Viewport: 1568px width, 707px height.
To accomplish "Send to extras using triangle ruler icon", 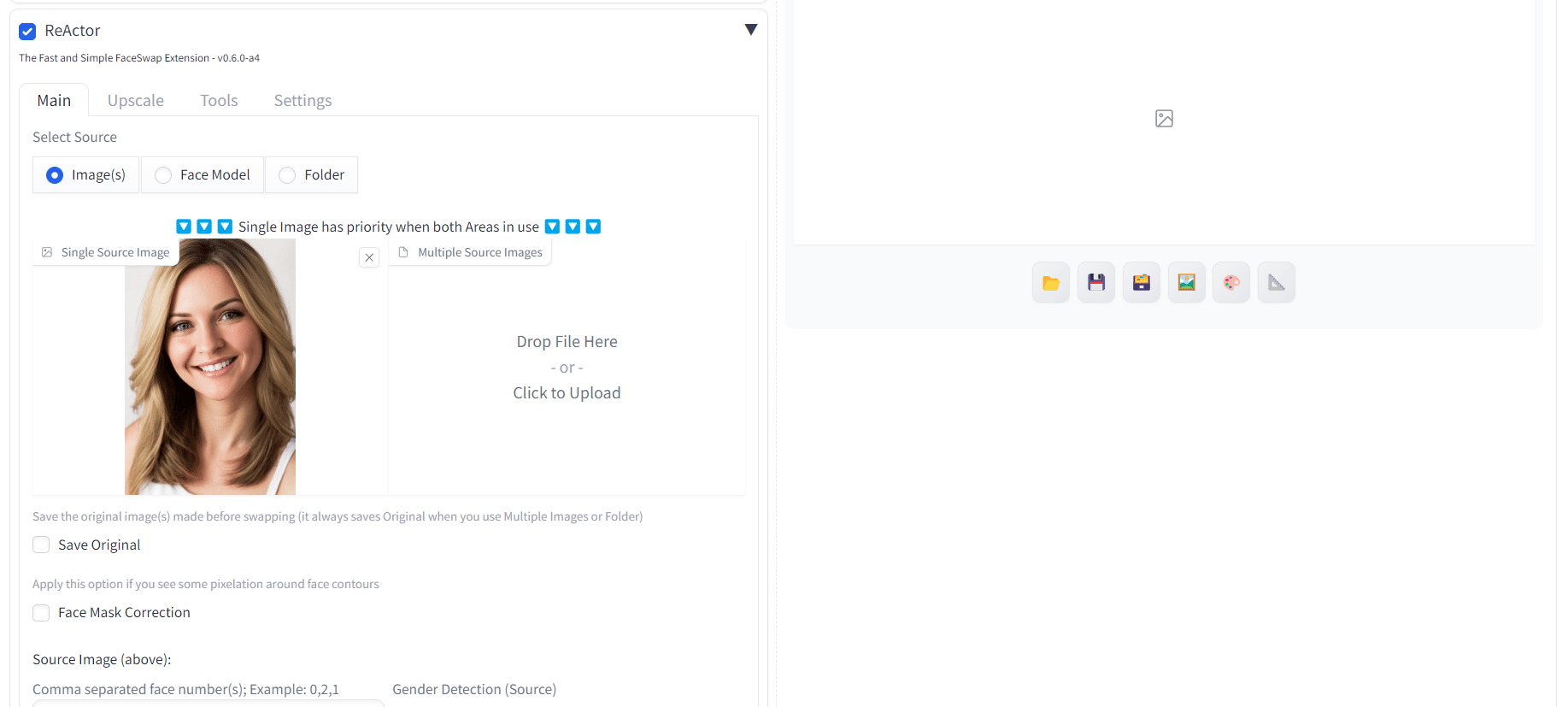I will [1276, 283].
